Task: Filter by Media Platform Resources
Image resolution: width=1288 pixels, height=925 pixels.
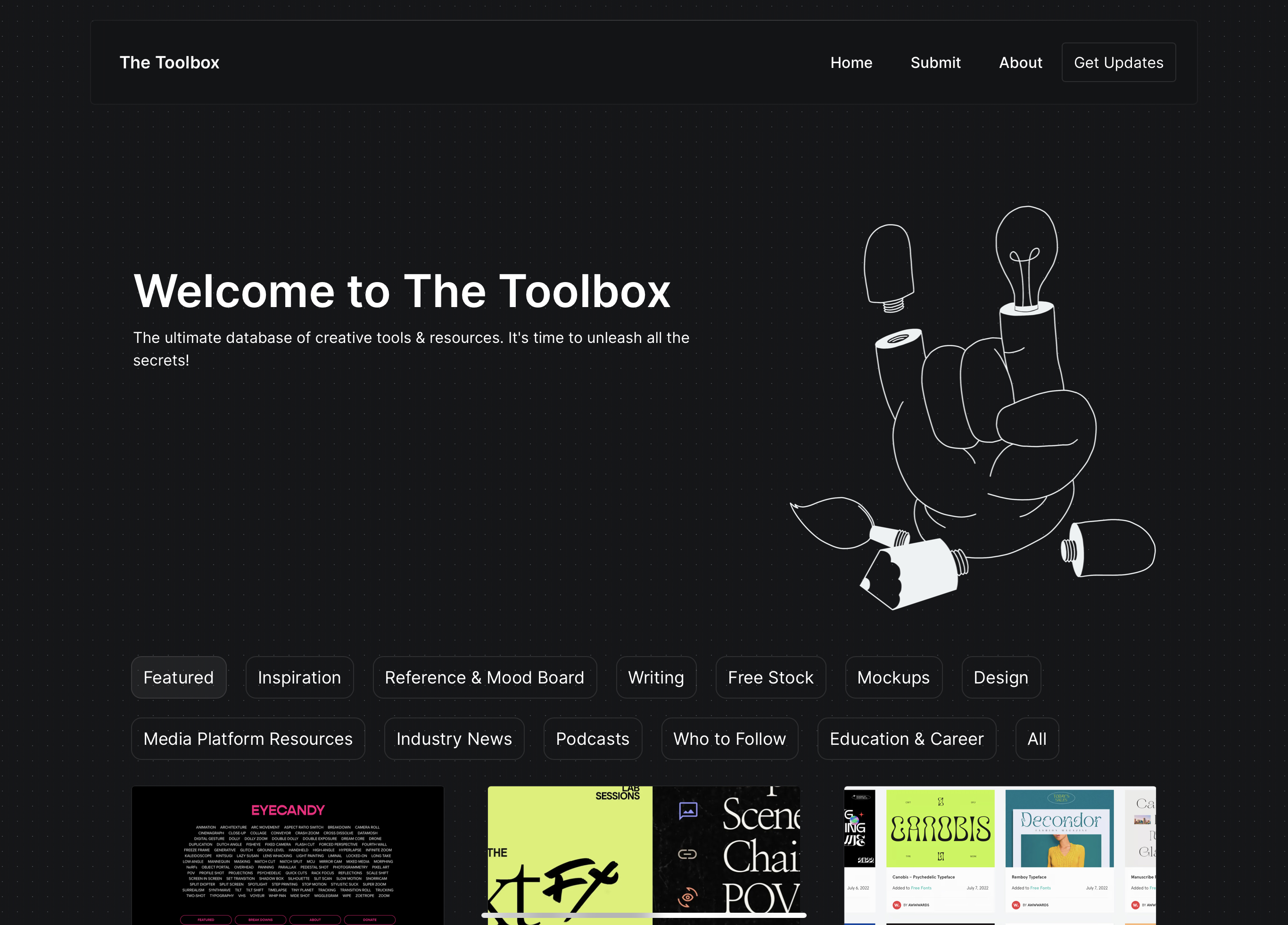Action: (x=248, y=739)
